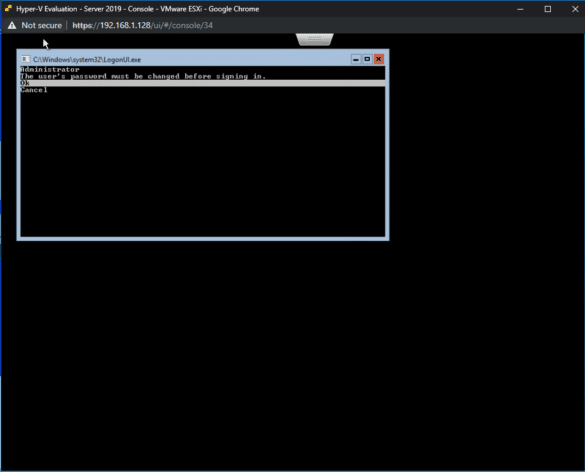Close the Google Chrome console window
Viewport: 585px width, 472px height.
pos(575,9)
